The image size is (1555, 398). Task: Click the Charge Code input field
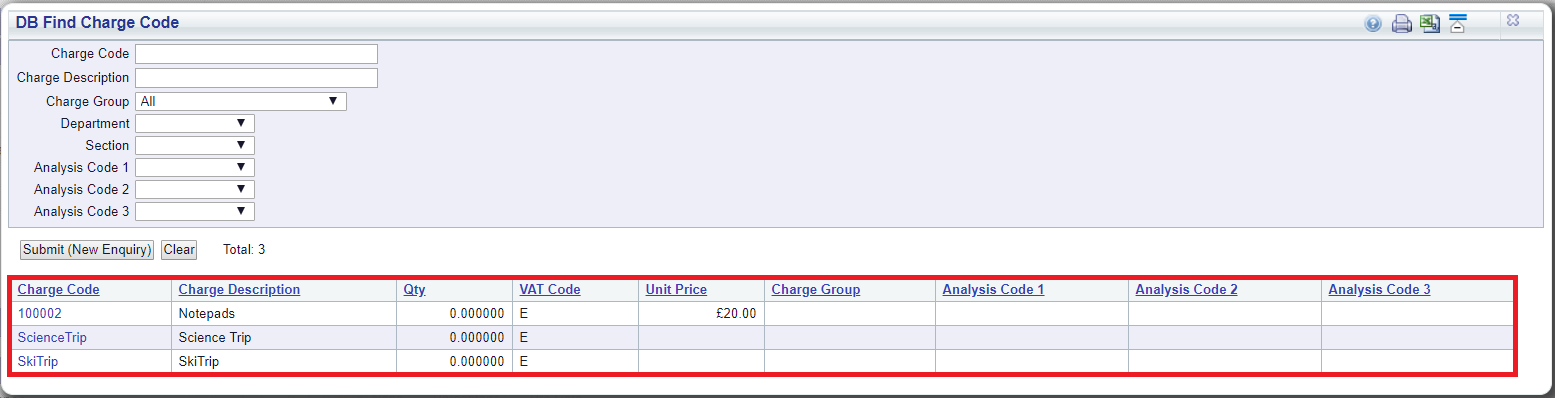click(x=256, y=54)
